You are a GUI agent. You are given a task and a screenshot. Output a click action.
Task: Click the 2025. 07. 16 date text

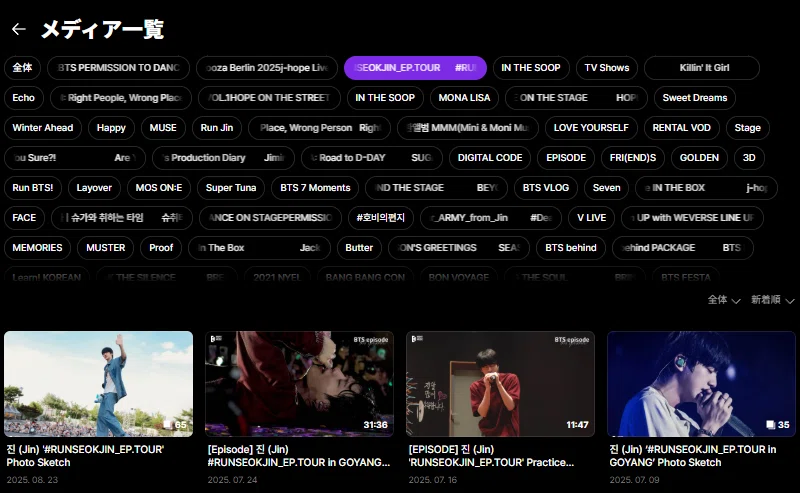433,480
